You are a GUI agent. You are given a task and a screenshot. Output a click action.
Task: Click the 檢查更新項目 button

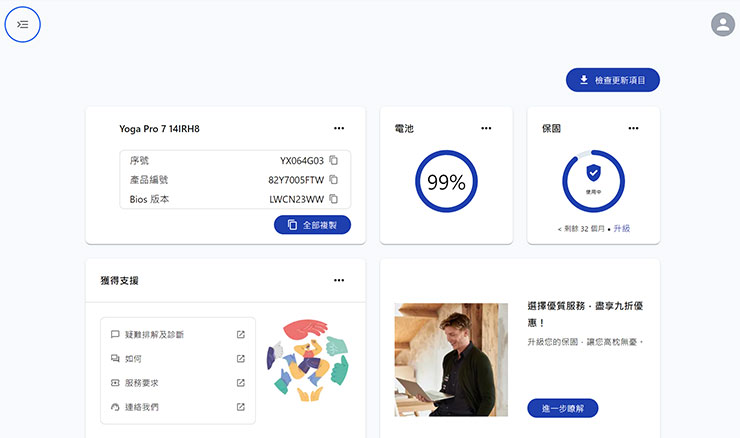[613, 80]
